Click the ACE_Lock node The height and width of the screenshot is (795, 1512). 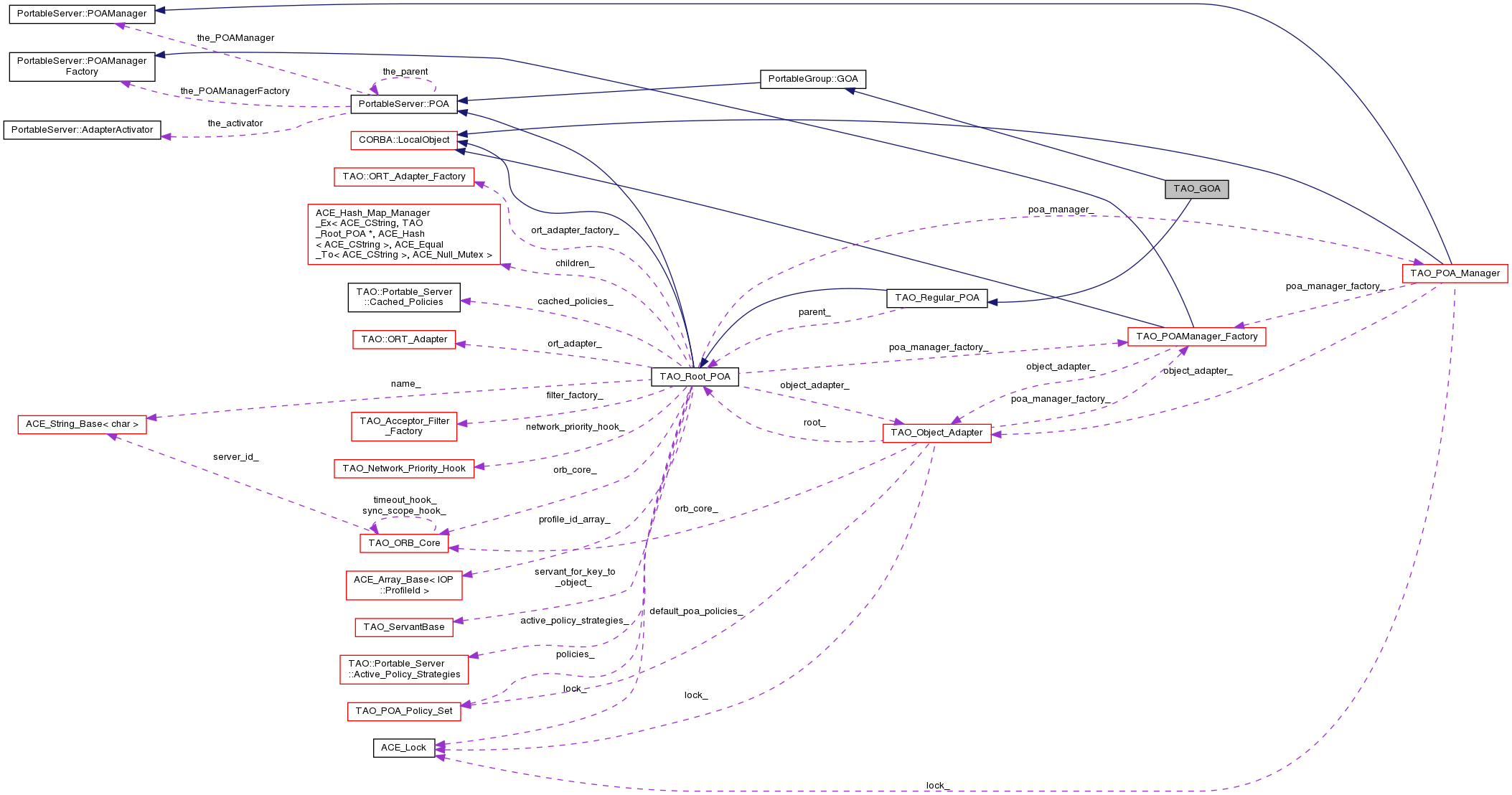point(403,748)
